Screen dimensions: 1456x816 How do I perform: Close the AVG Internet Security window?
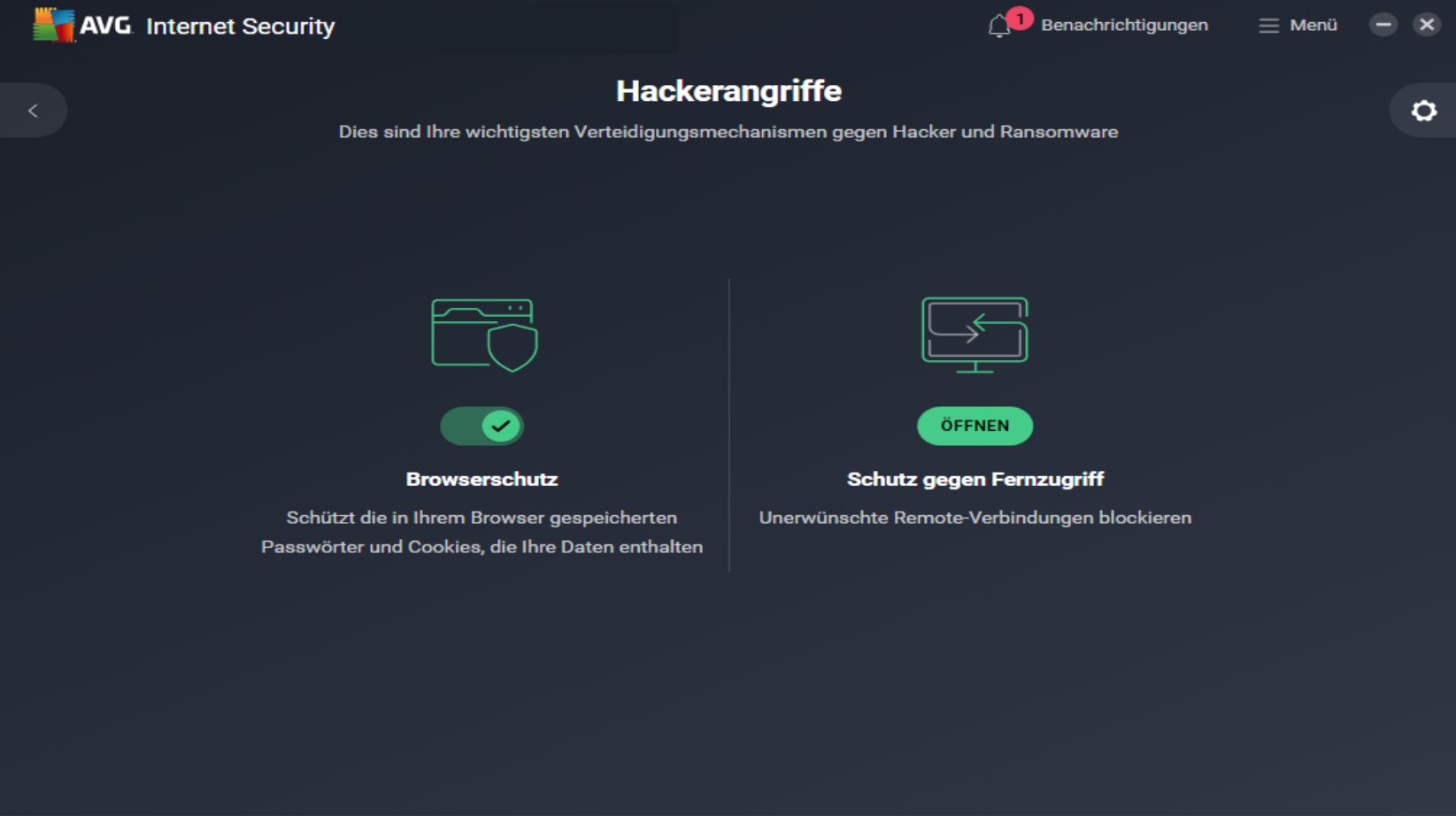(x=1427, y=25)
